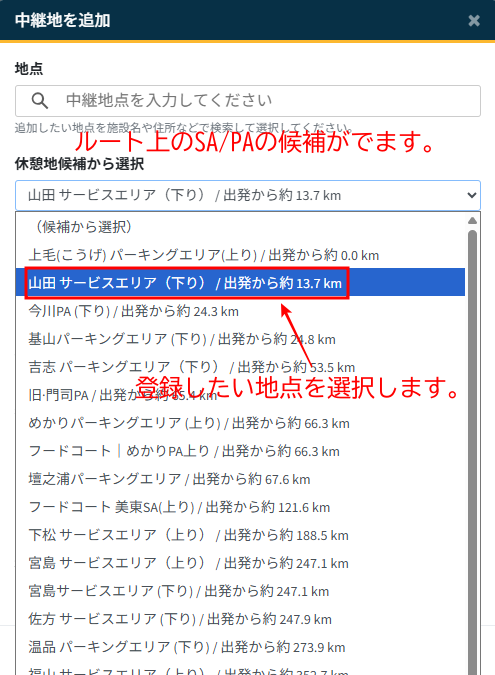Select the (候補から選択) placeholder option
Screen dimensions: 495x675
240,226
